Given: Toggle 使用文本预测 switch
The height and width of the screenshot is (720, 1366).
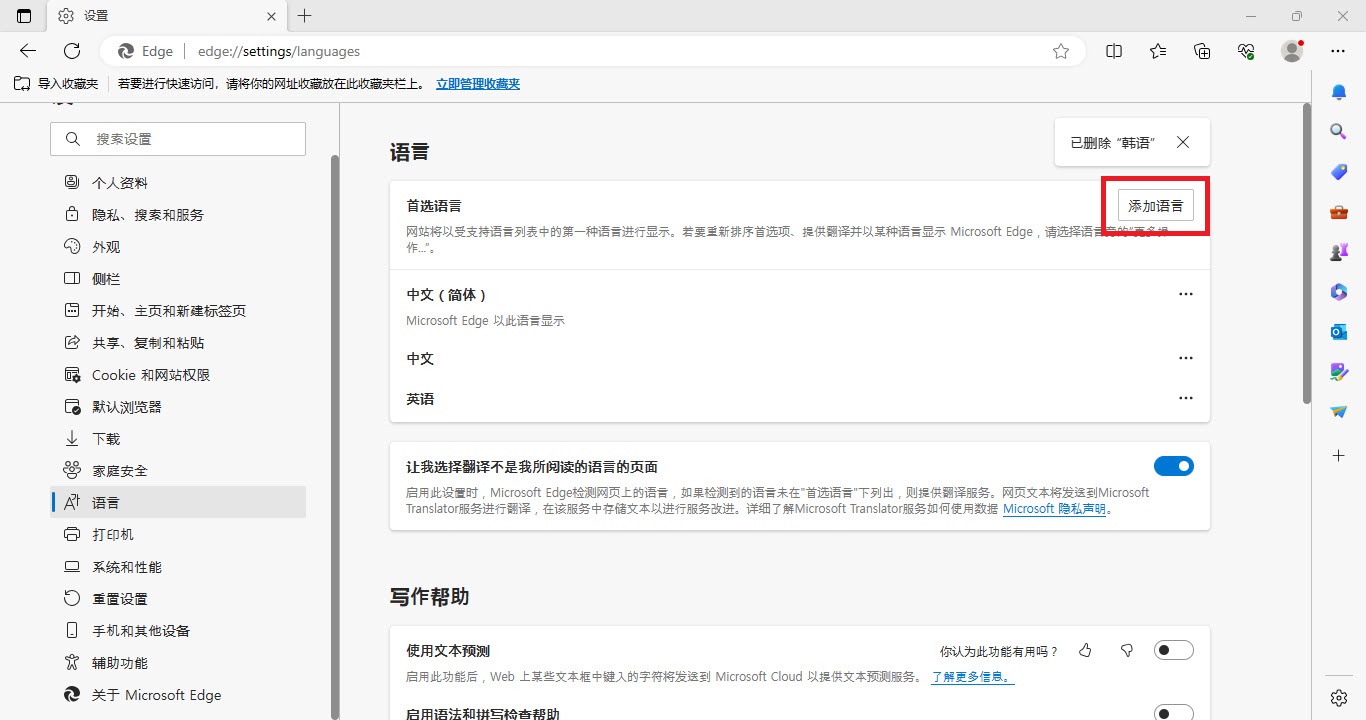Looking at the screenshot, I should (1174, 651).
